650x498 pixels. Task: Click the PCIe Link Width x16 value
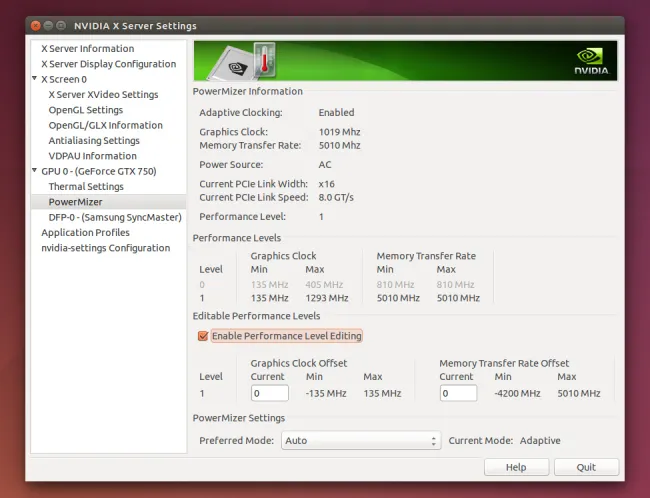[x=326, y=184]
